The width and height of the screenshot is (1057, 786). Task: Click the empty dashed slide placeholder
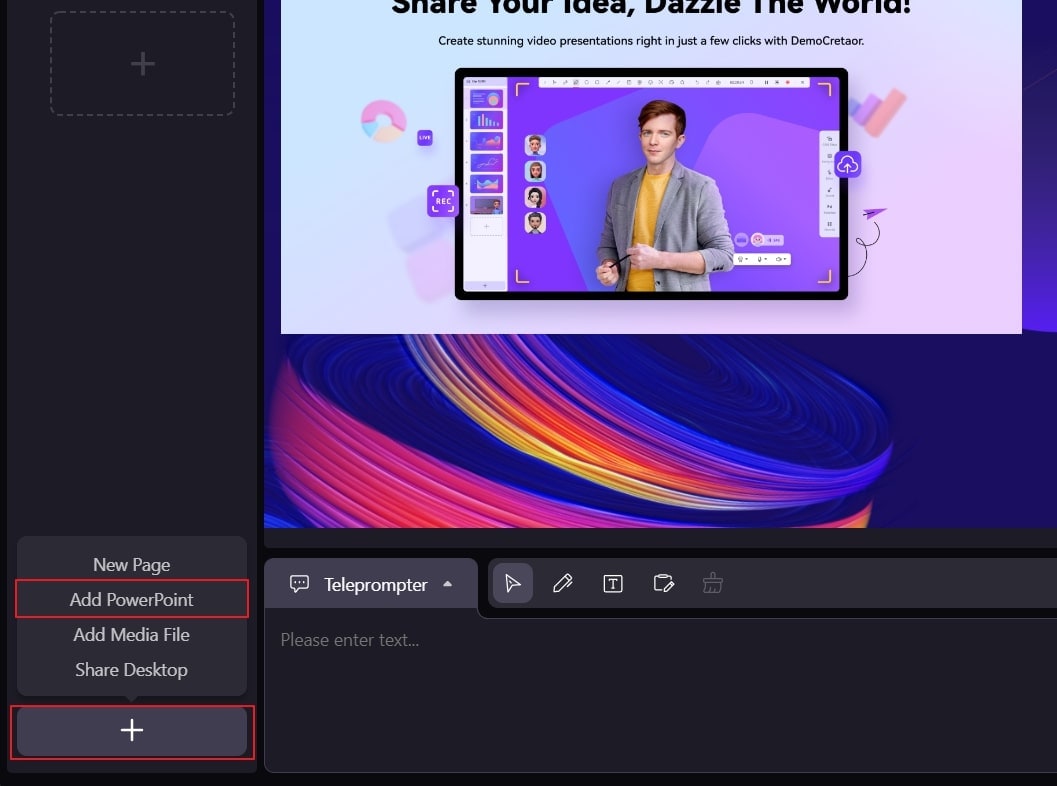[x=142, y=63]
